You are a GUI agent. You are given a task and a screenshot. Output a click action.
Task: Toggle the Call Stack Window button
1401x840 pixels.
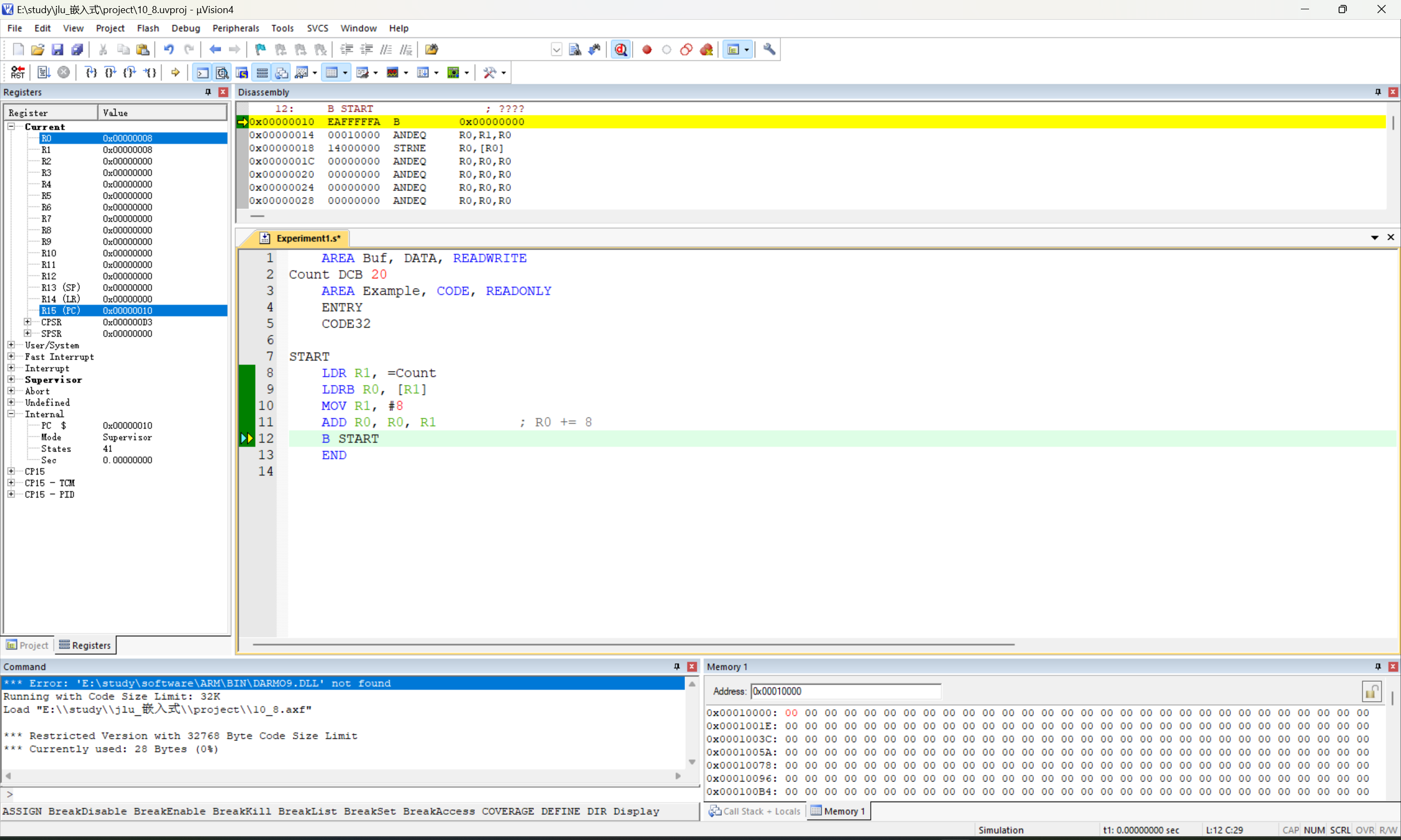(x=281, y=72)
